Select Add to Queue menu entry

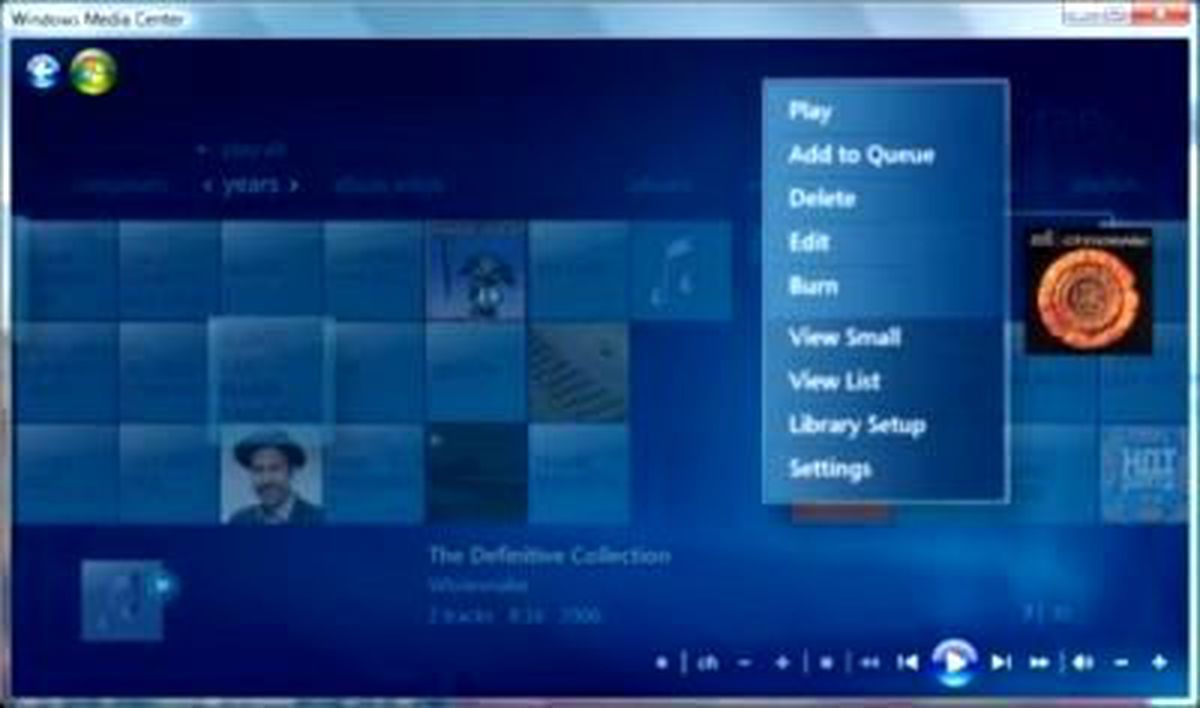coord(861,155)
